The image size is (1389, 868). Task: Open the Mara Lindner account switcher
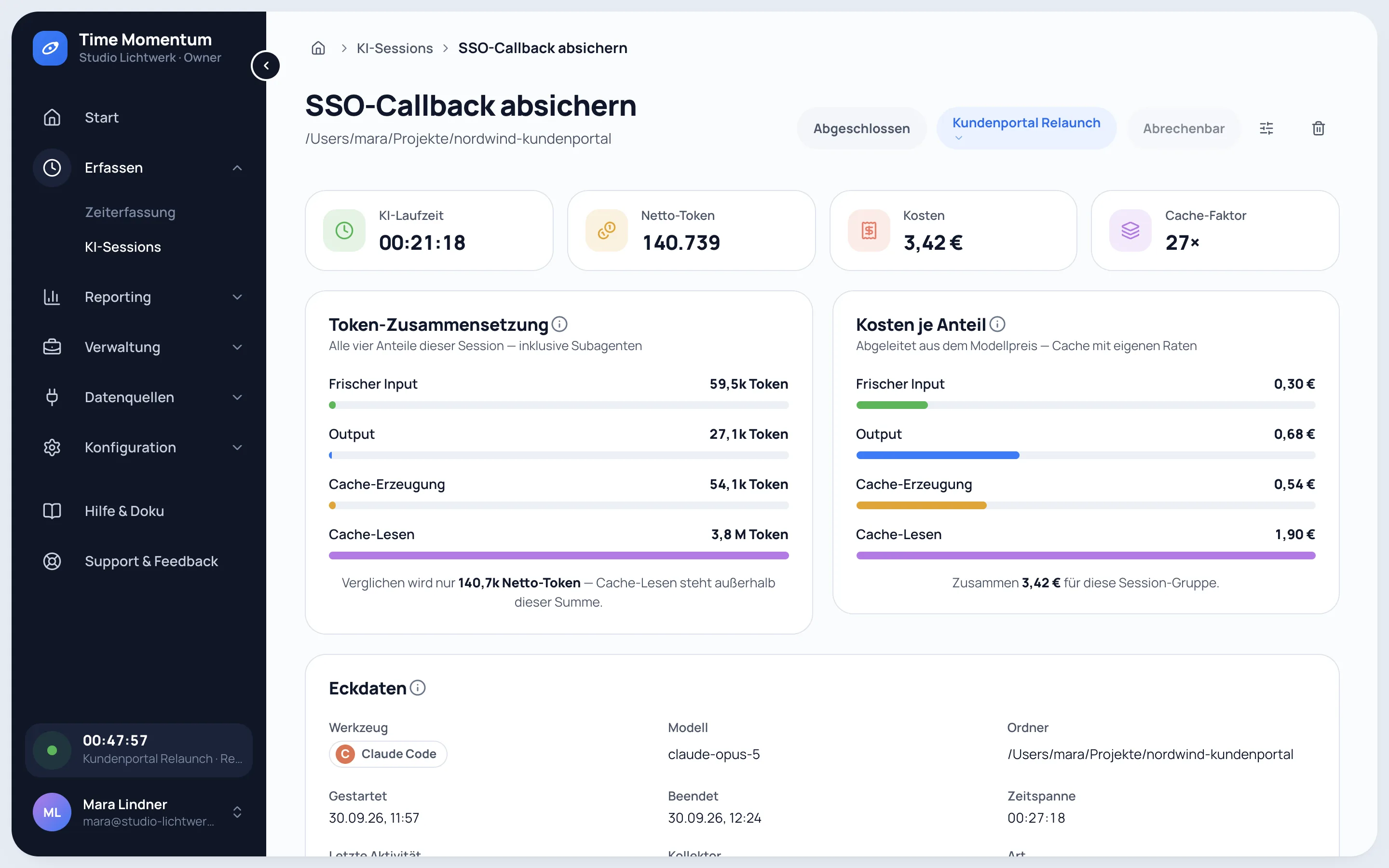tap(139, 812)
